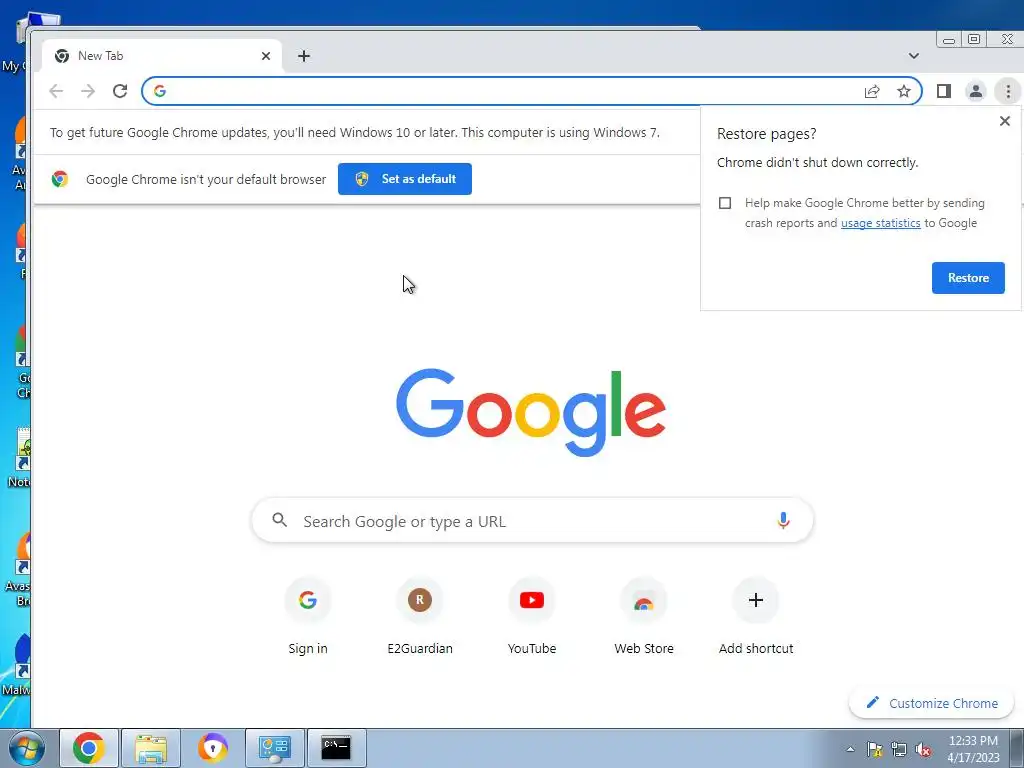The height and width of the screenshot is (768, 1024).
Task: Open the Windows Start menu
Action: point(26,748)
